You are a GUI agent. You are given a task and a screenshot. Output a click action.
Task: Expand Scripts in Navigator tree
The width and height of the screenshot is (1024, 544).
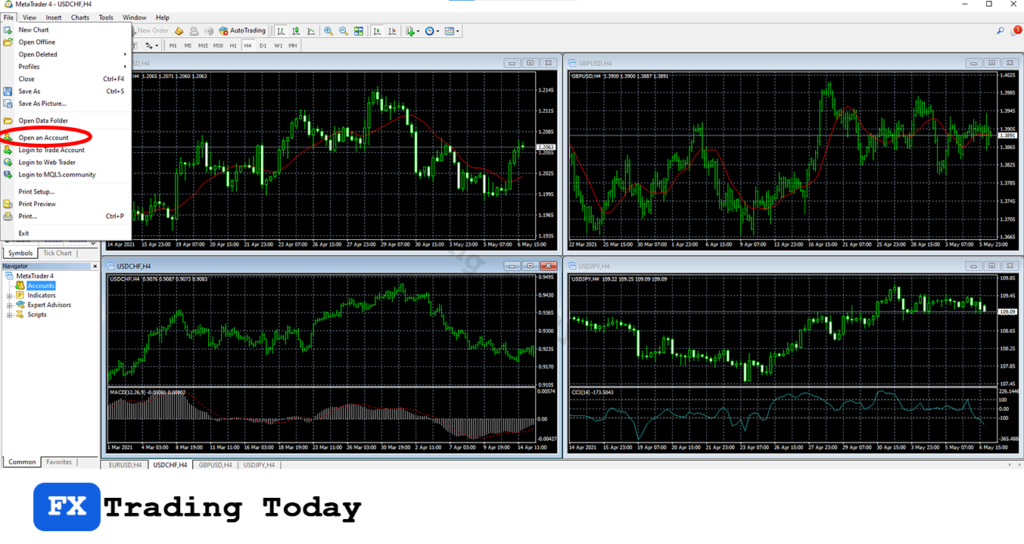pos(10,315)
